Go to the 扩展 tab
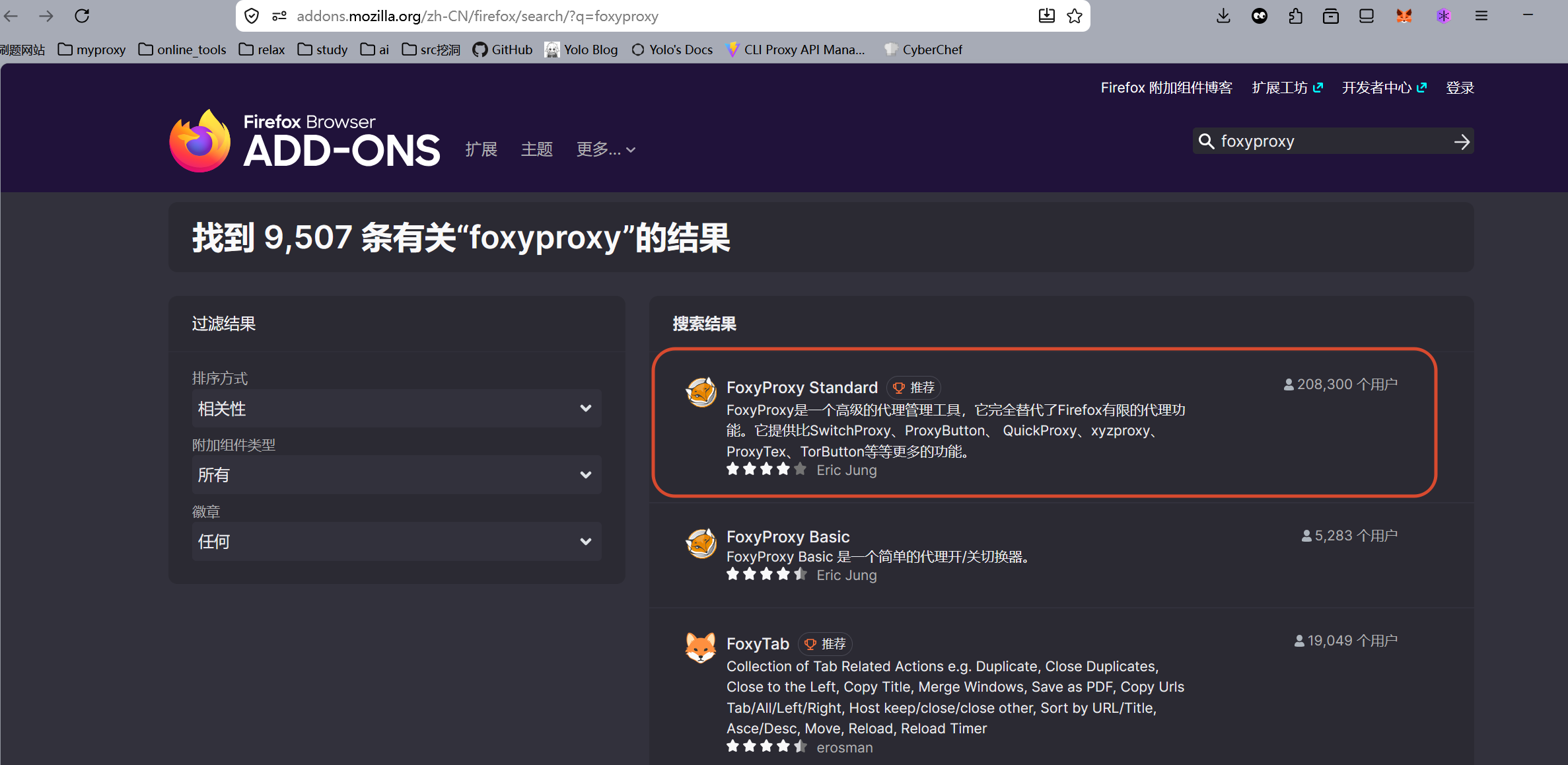The height and width of the screenshot is (765, 1568). 481,150
